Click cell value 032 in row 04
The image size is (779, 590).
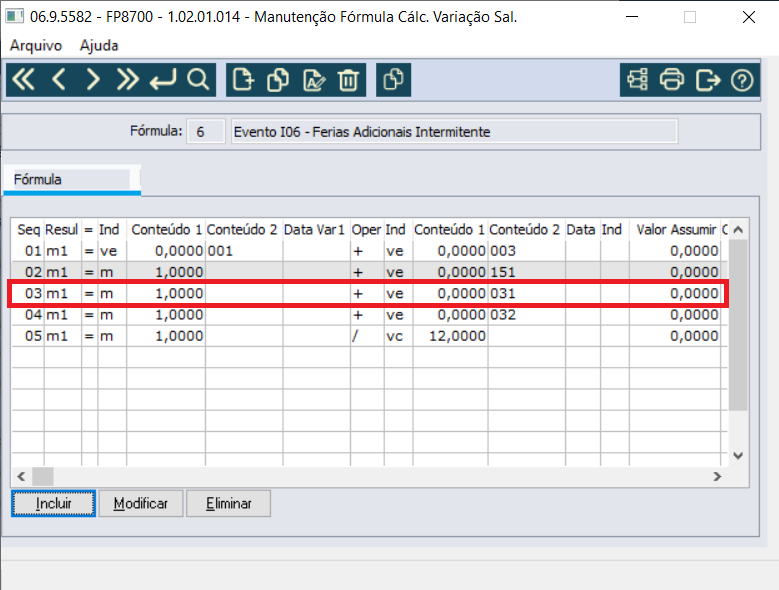(x=503, y=315)
